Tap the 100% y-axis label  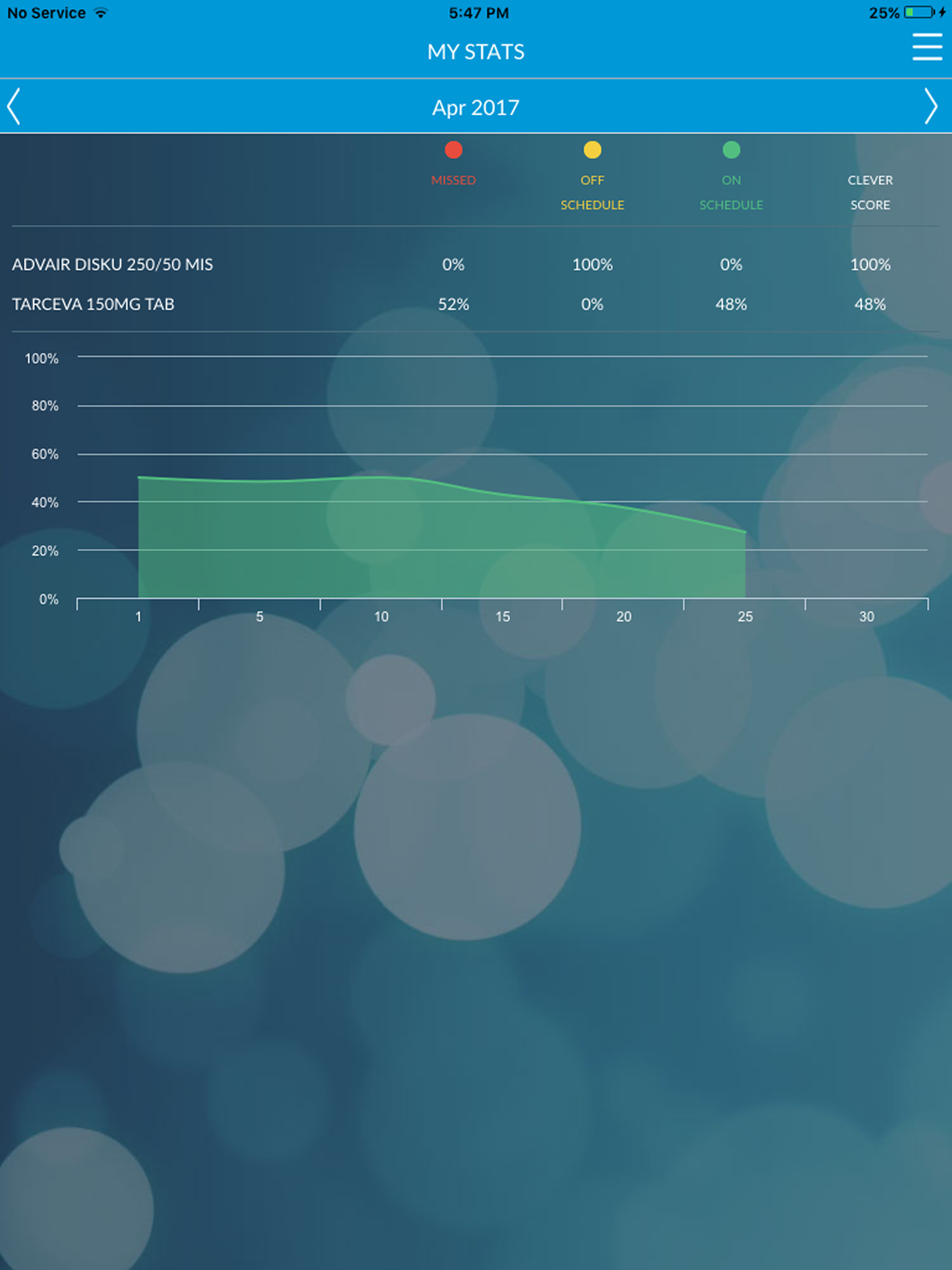click(41, 359)
